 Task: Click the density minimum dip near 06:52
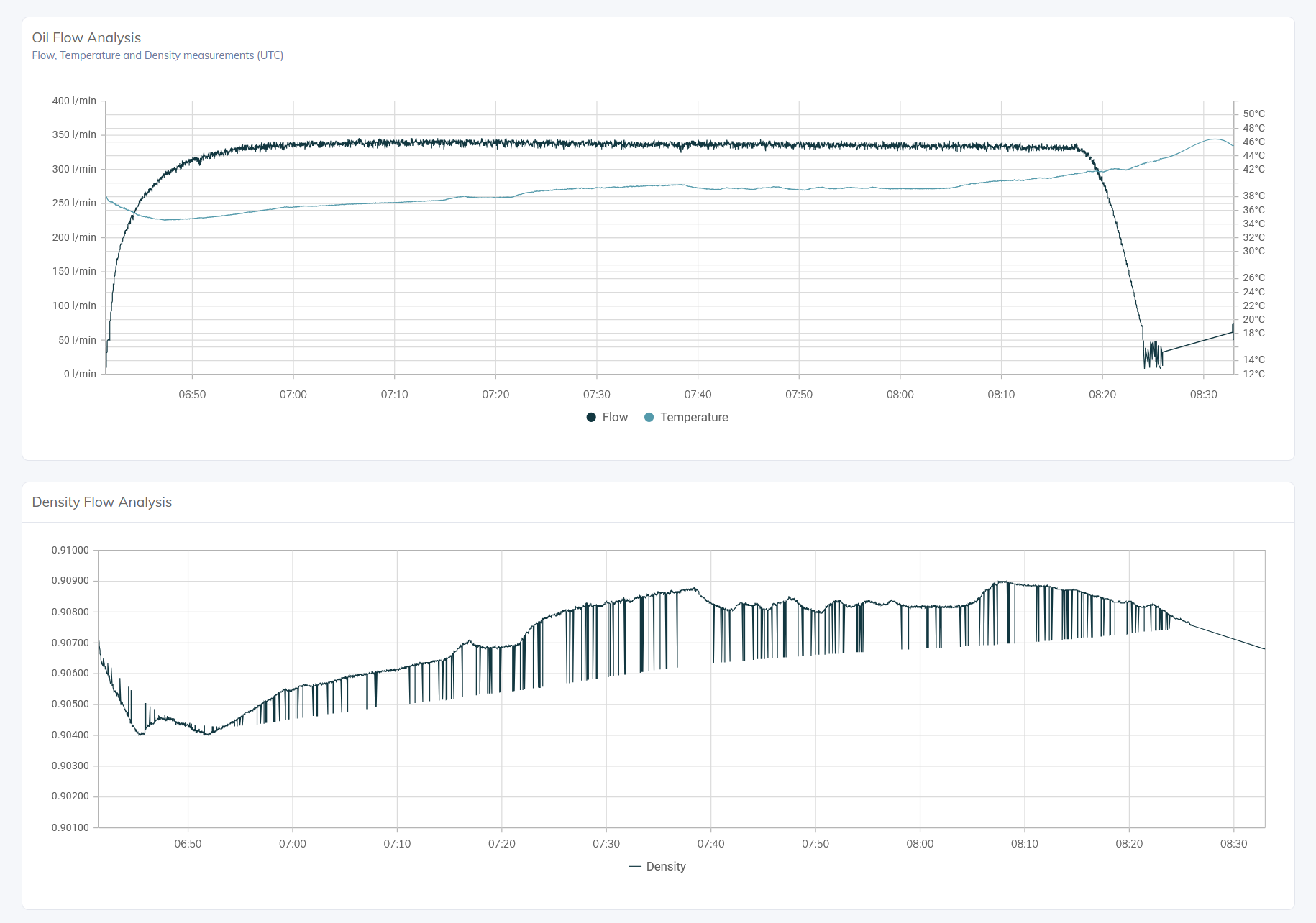tap(206, 733)
